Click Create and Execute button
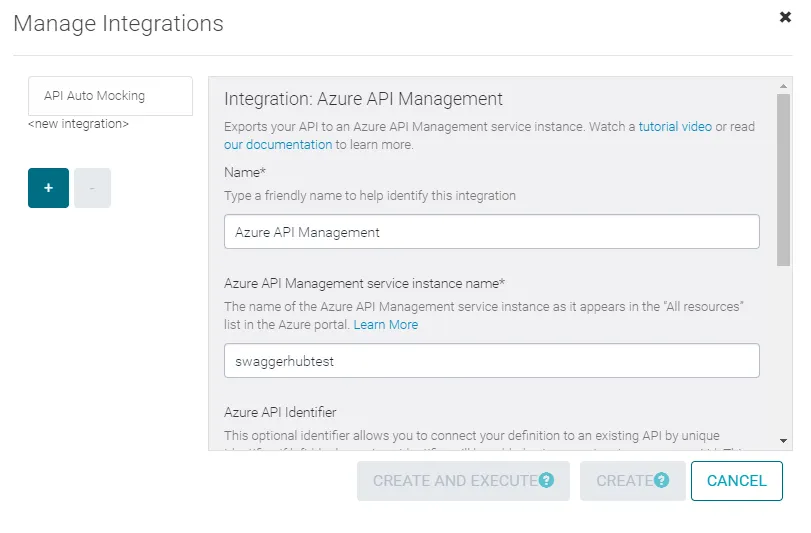 click(463, 481)
